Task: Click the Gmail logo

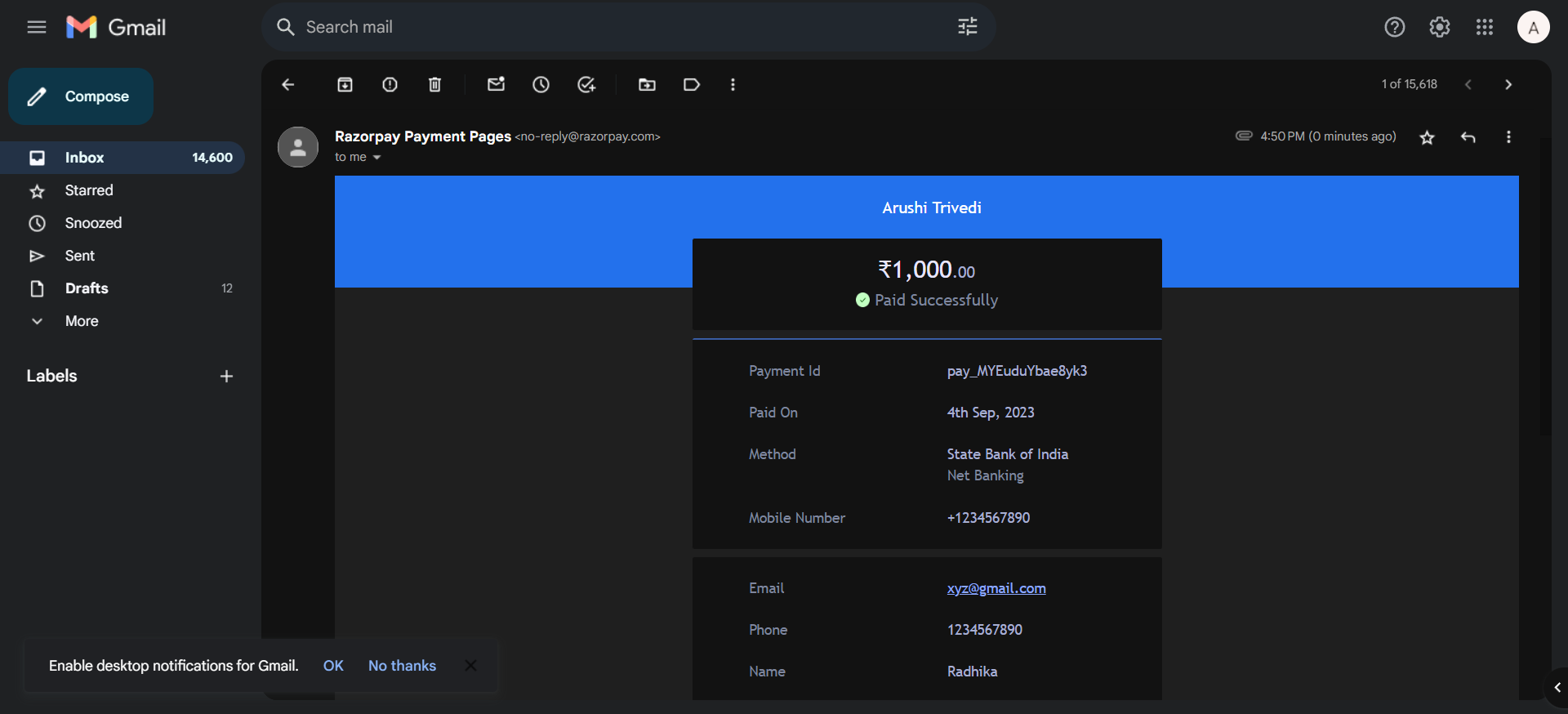Action: (x=116, y=27)
